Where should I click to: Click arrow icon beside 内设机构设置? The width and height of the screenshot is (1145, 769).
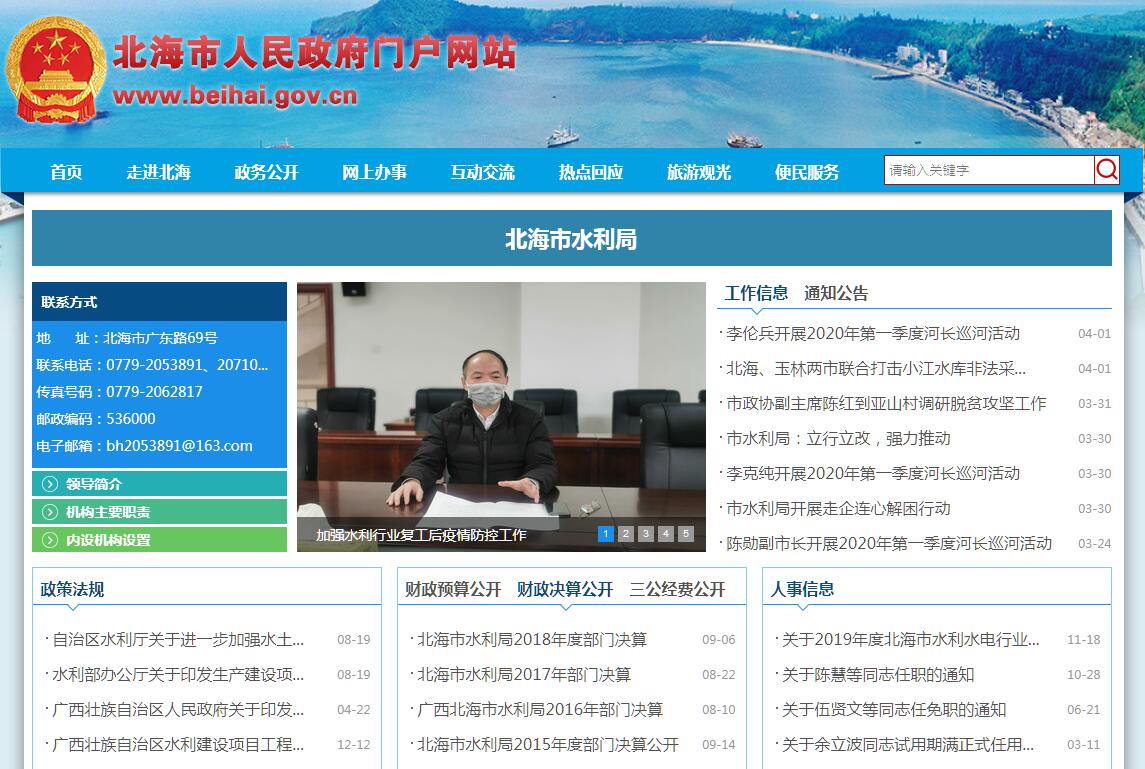click(x=50, y=540)
